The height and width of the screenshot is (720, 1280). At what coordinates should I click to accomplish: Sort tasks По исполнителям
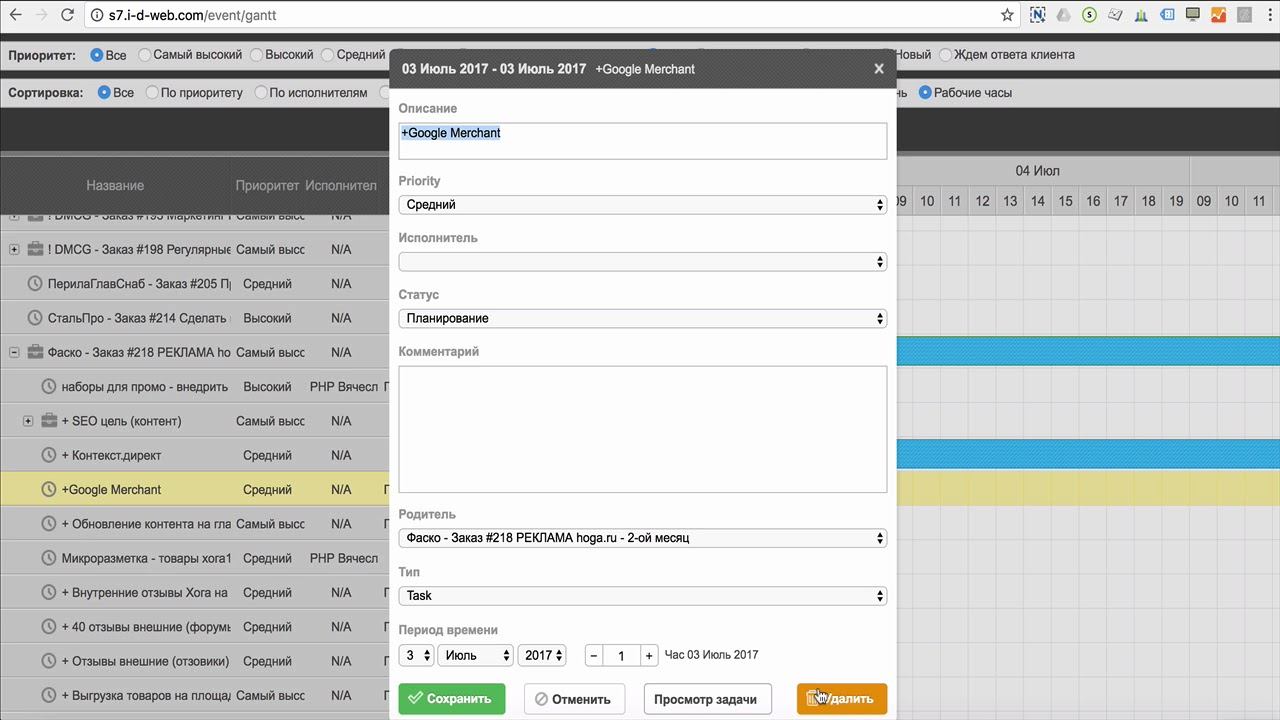(x=261, y=92)
